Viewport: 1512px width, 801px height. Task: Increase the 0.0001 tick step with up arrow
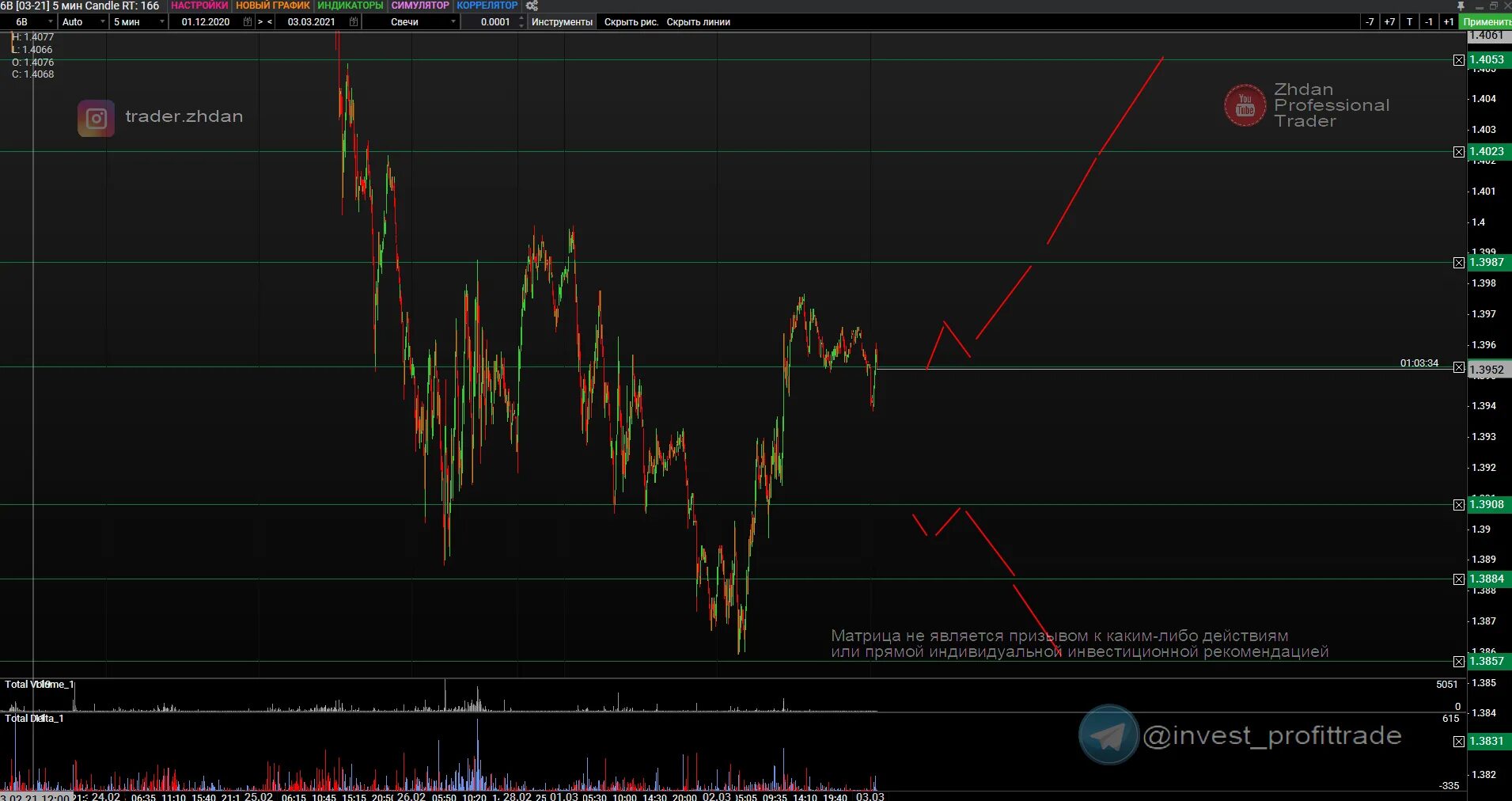click(x=521, y=19)
